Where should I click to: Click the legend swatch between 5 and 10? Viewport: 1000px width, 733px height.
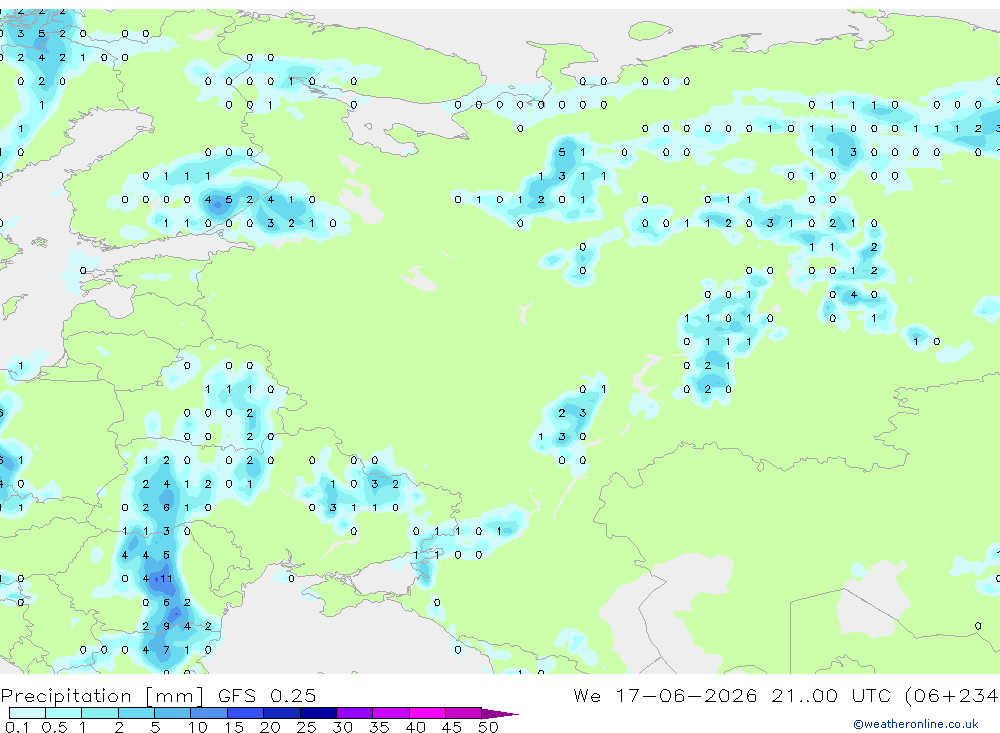pyautogui.click(x=173, y=713)
